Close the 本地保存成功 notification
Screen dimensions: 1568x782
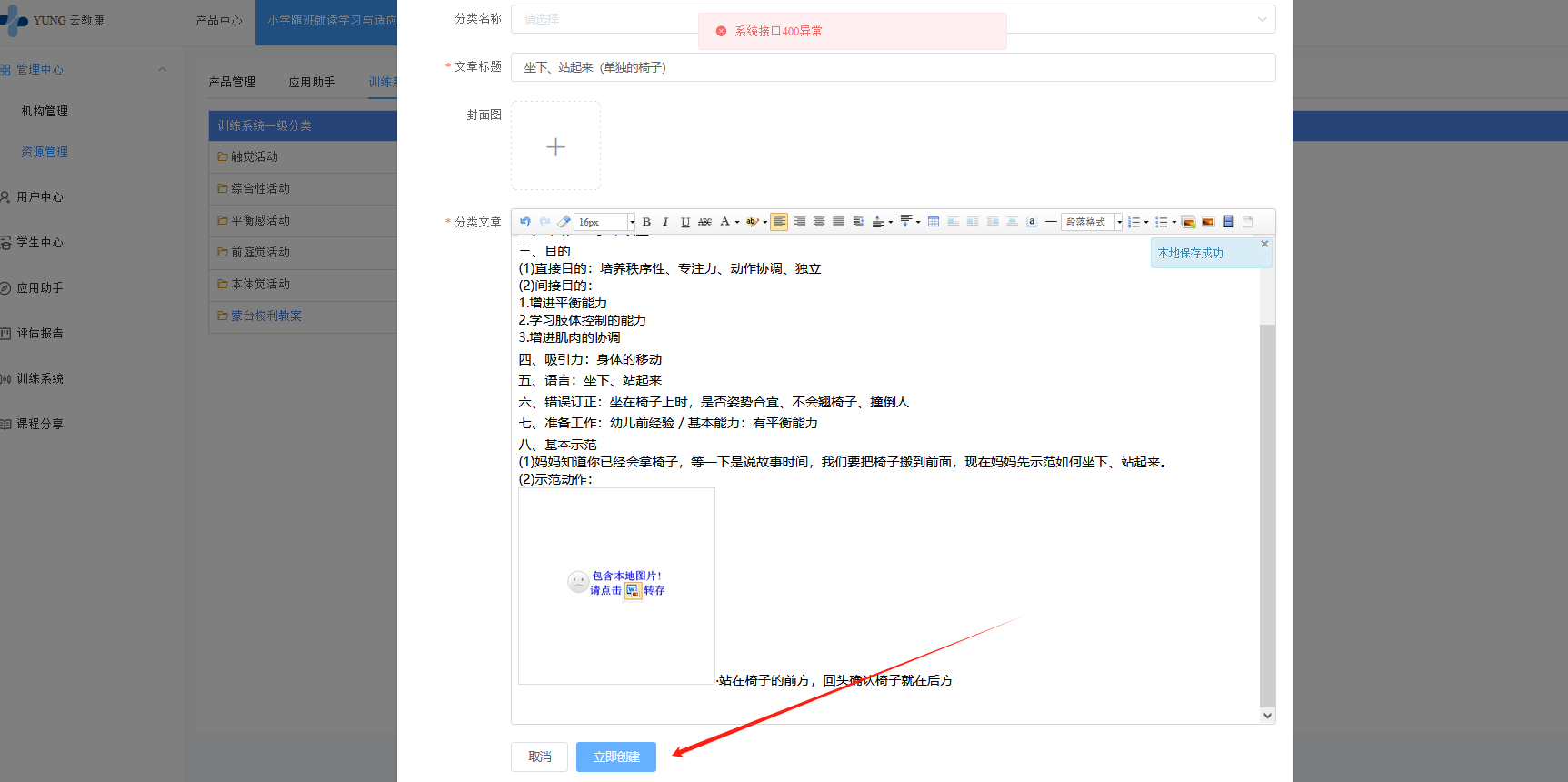(x=1263, y=244)
